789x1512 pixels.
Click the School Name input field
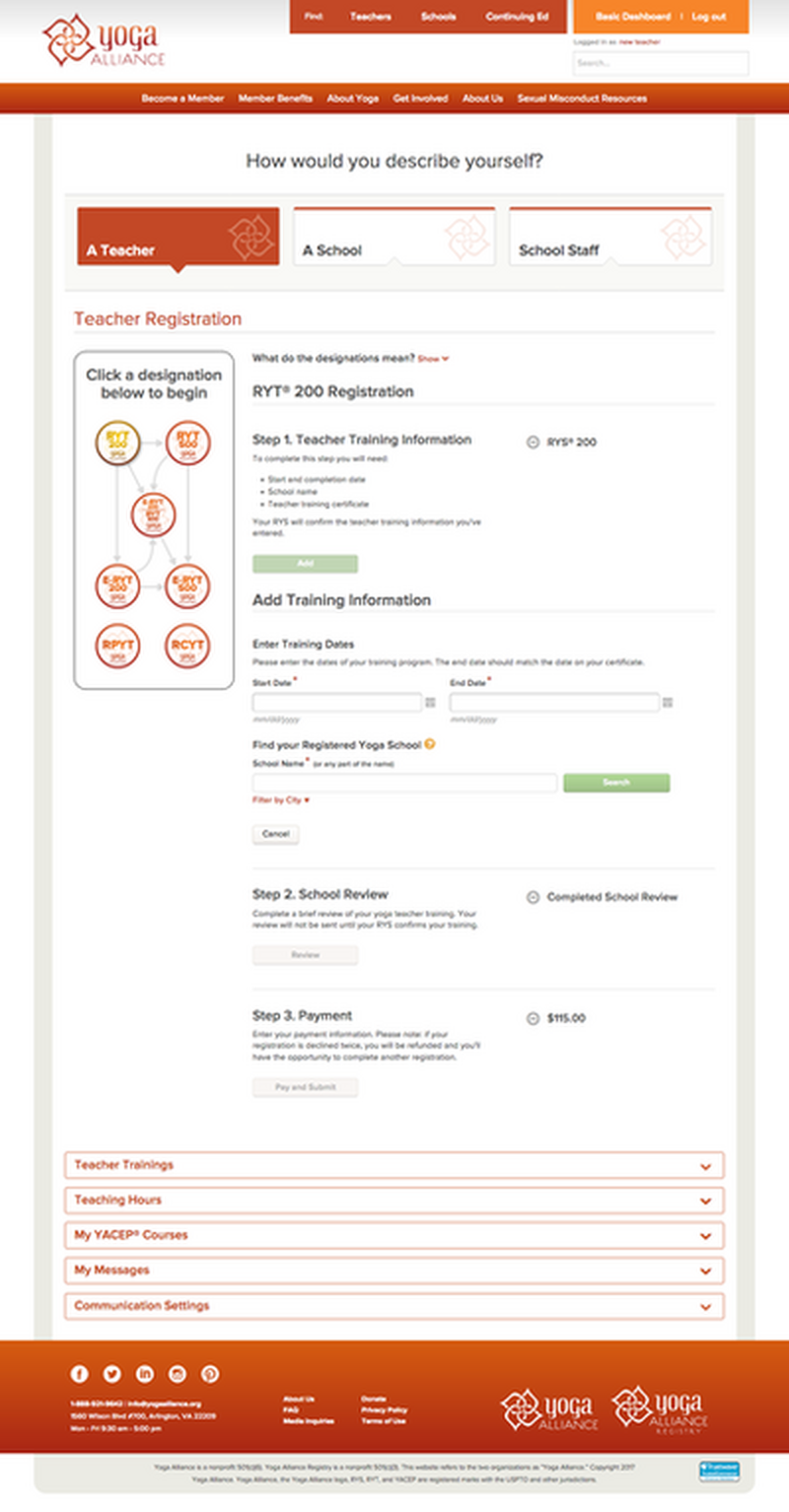404,783
